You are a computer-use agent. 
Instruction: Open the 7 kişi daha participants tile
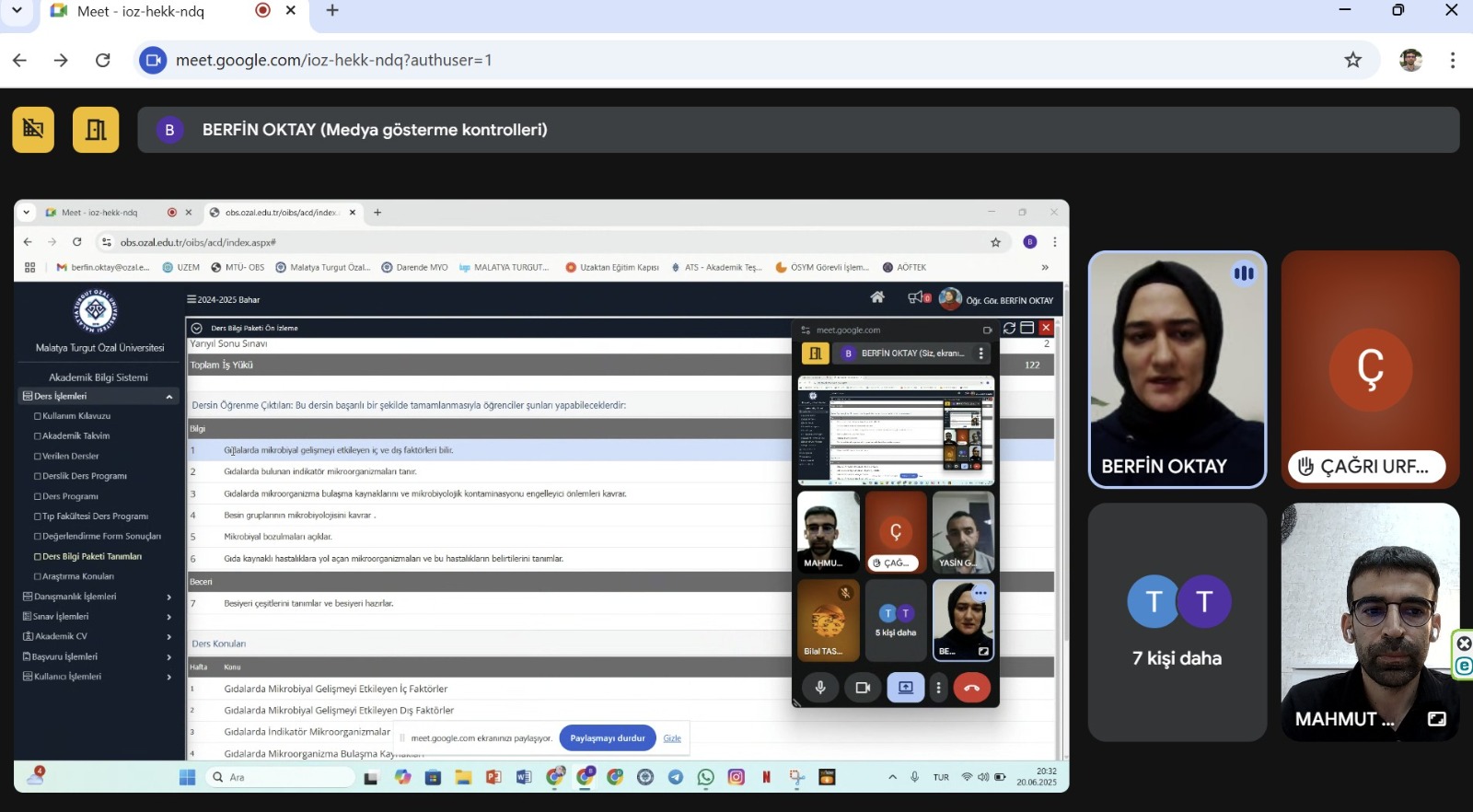1177,622
